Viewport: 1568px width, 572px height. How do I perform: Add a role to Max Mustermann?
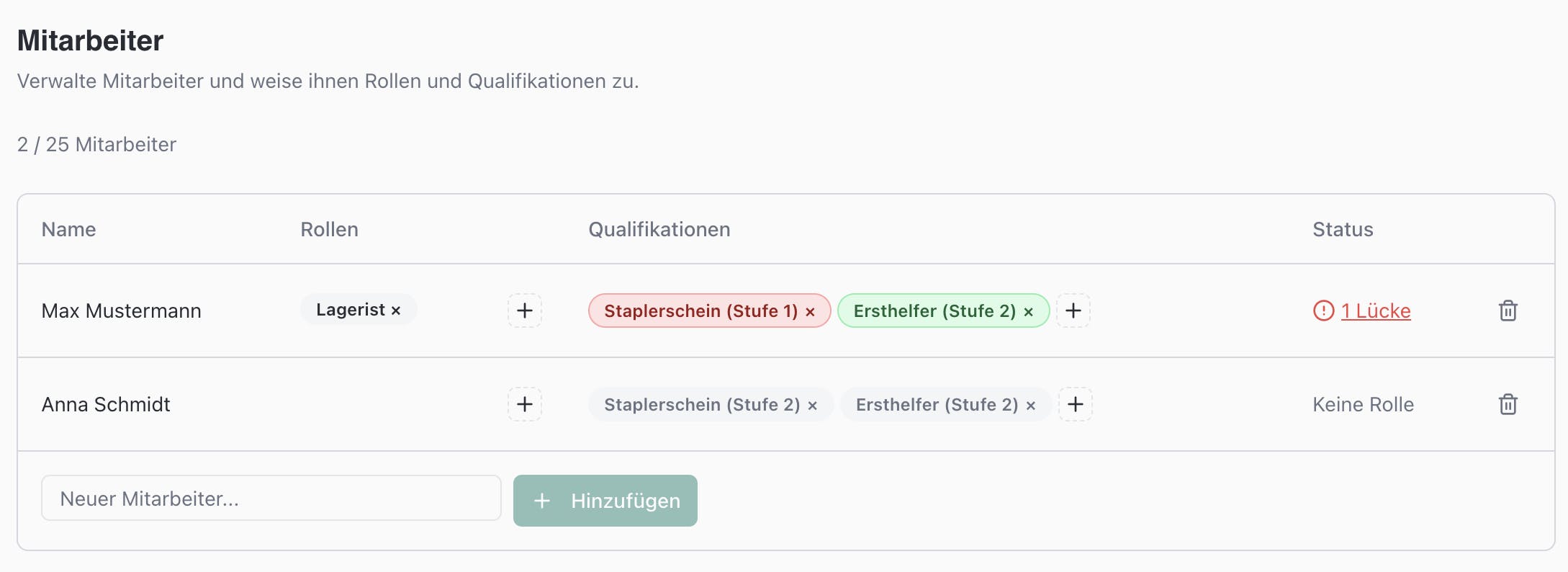[x=525, y=310]
